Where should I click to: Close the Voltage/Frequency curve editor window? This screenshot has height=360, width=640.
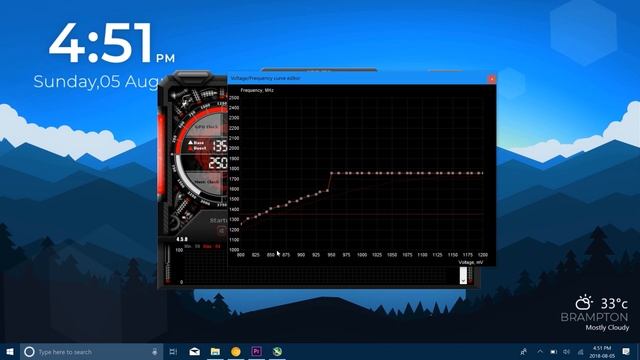[x=492, y=79]
